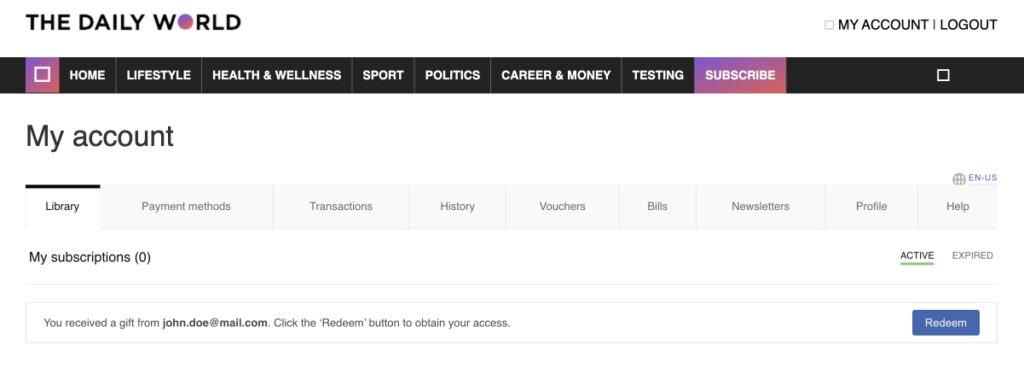The width and height of the screenshot is (1024, 385).
Task: Show Active subscriptions filter
Action: (917, 256)
